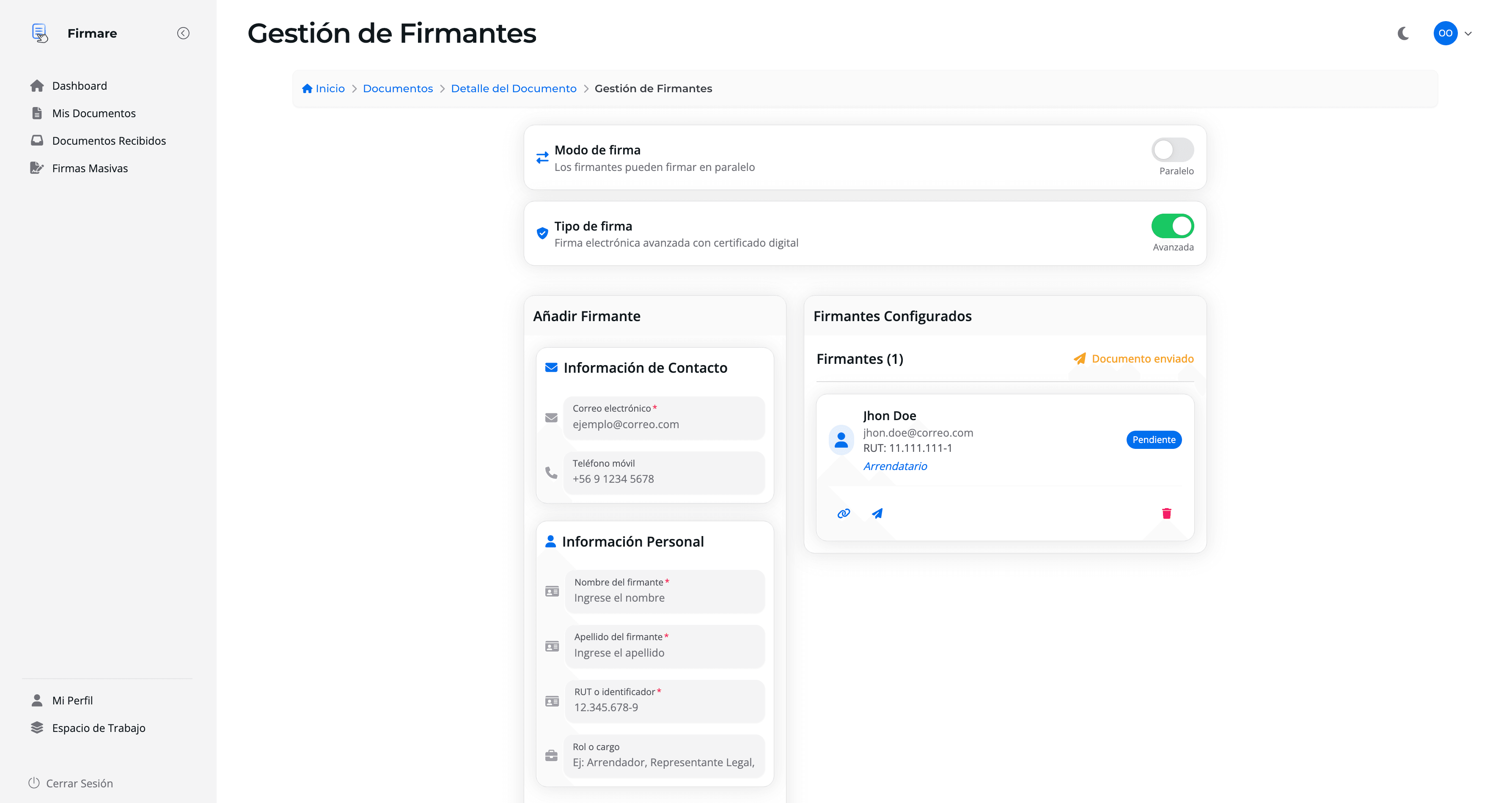Collapse the sidebar with the chevron button

183,33
